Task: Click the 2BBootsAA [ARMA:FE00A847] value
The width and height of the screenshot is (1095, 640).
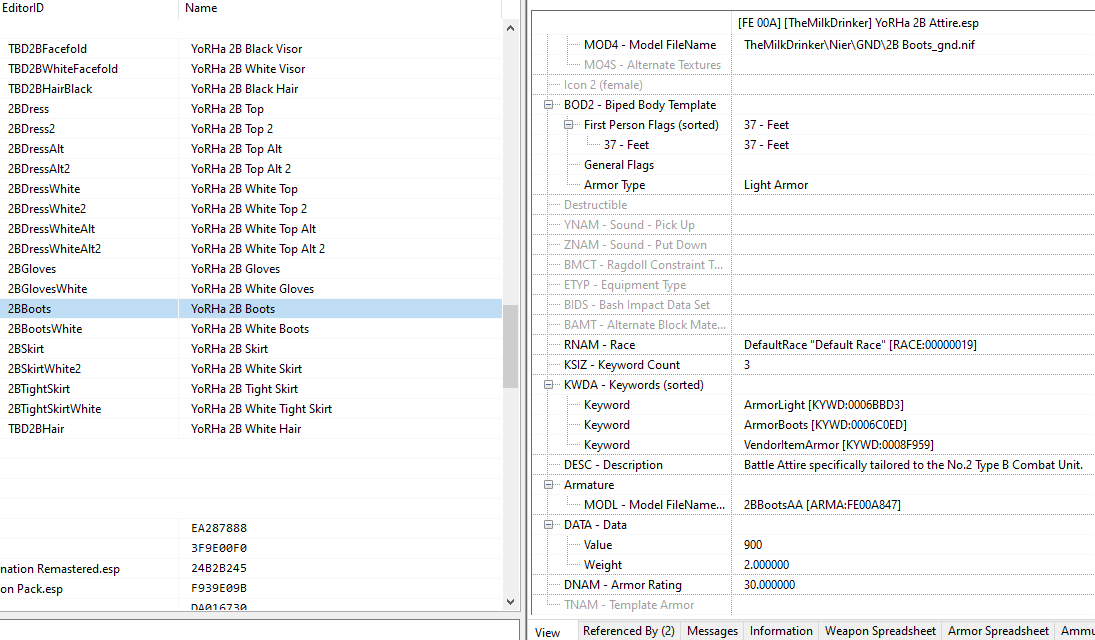Action: click(822, 505)
